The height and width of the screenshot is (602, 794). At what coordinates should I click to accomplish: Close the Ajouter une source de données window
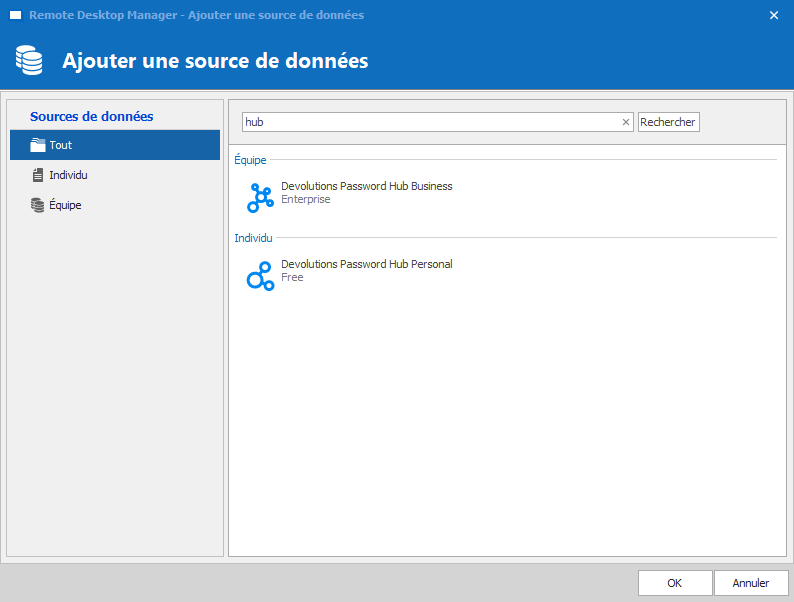pos(773,15)
